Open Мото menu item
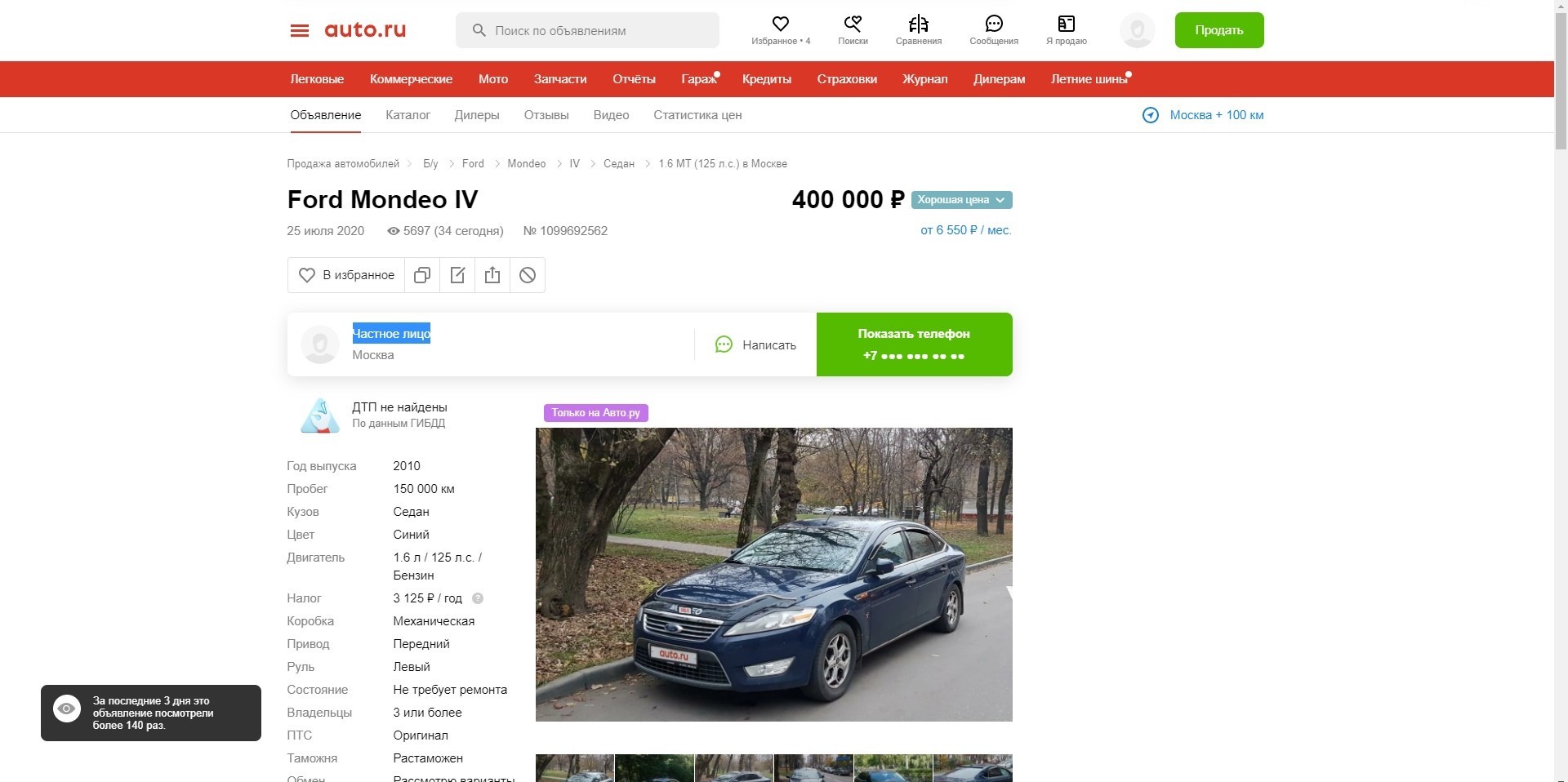Viewport: 1568px width, 782px height. 493,79
